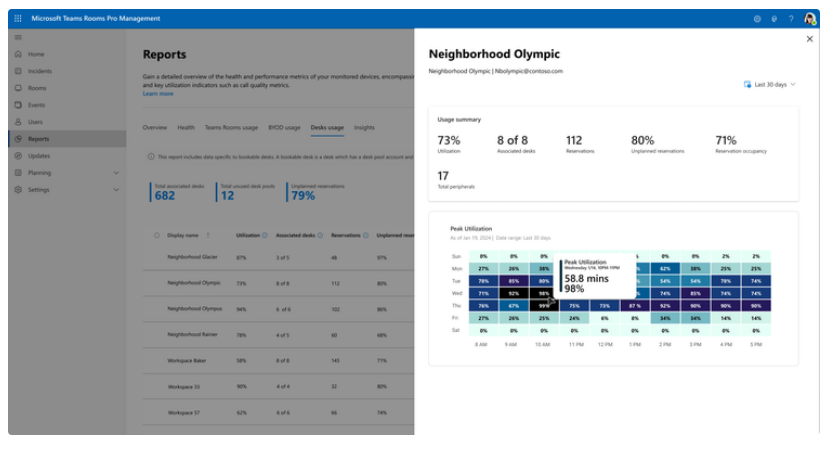Click the 73% Utilization summary value
The image size is (830, 451).
(x=448, y=141)
